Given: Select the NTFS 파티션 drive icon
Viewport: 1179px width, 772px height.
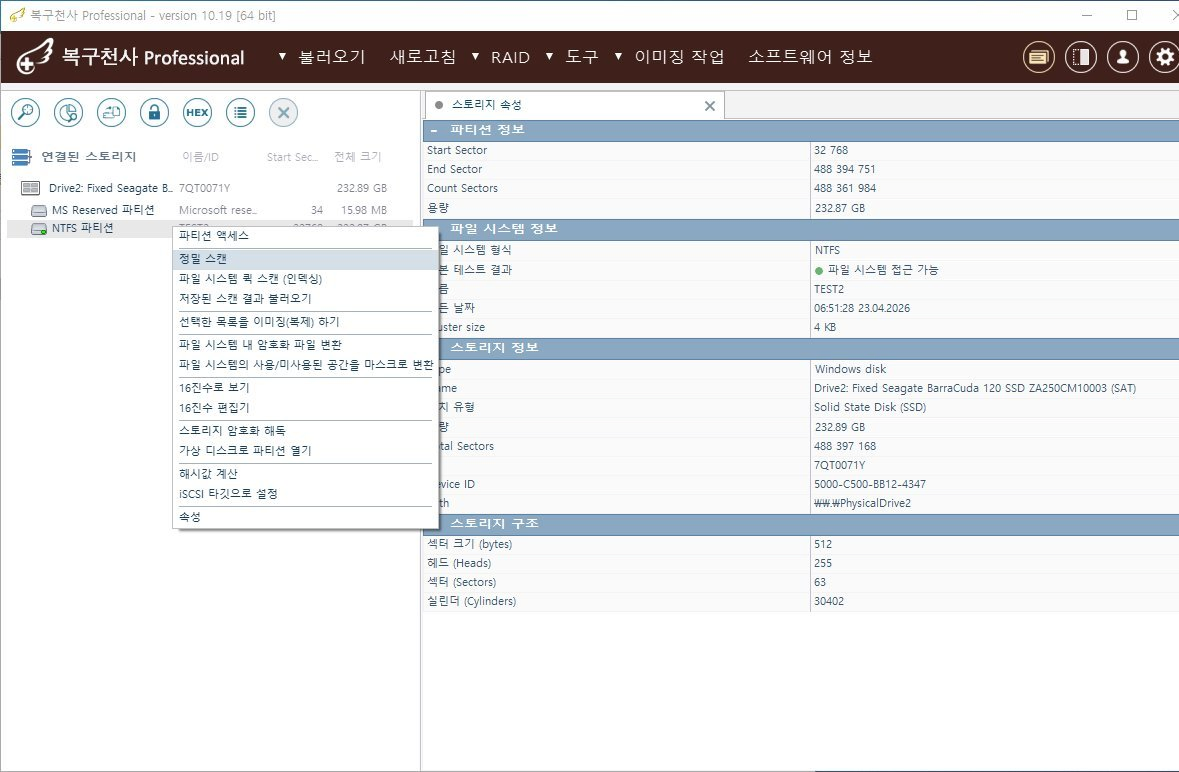Looking at the screenshot, I should click(x=38, y=229).
